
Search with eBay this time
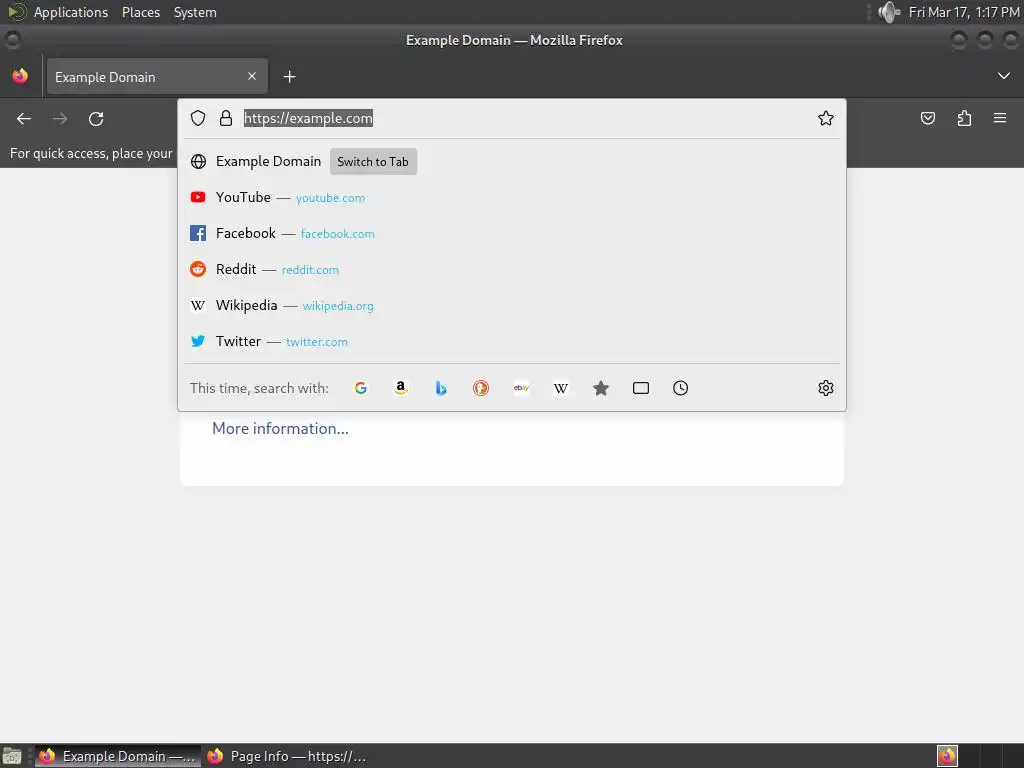click(x=521, y=388)
